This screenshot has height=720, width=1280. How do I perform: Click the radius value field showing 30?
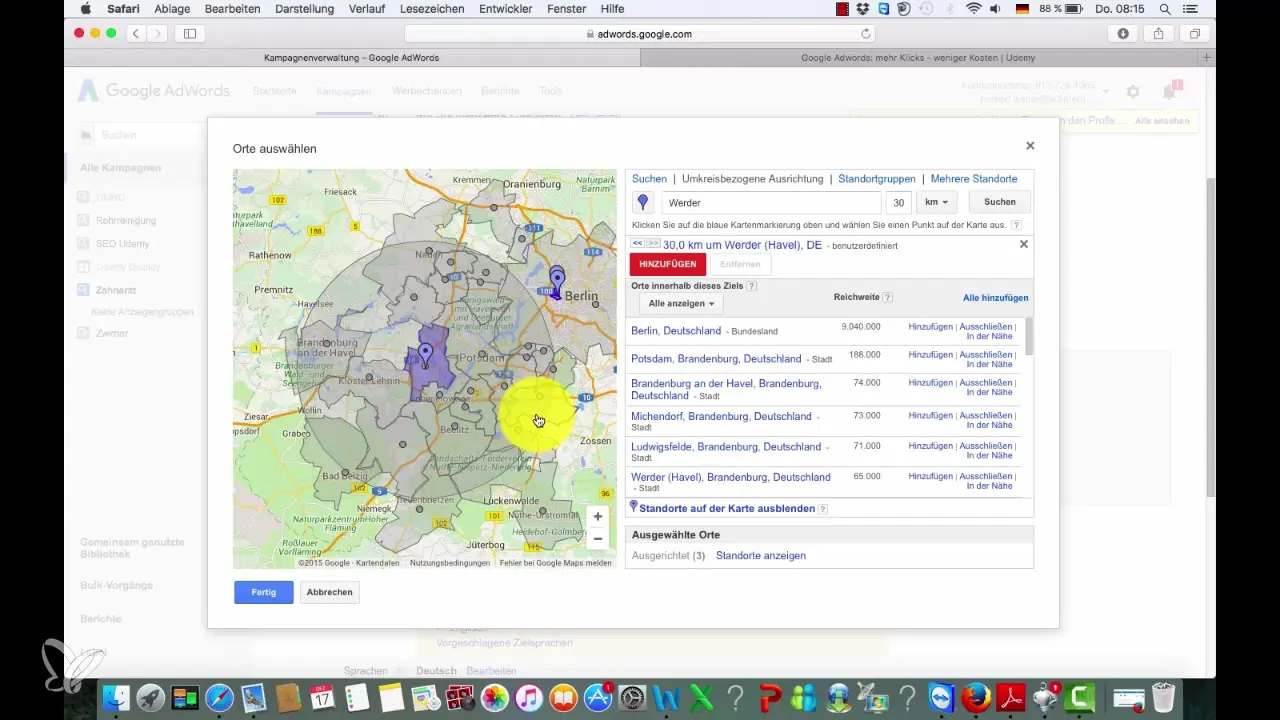898,202
